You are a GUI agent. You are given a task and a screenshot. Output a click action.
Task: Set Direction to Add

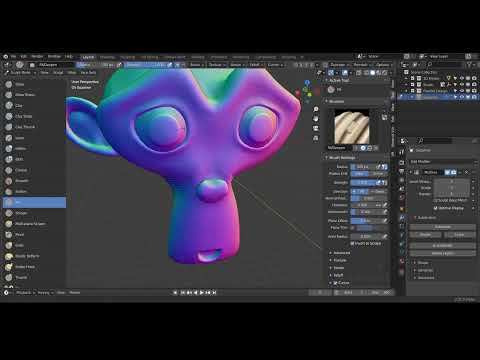tap(360, 192)
